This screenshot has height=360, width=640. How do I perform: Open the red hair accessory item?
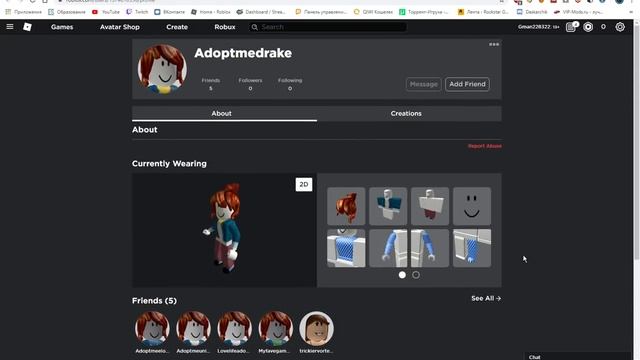tap(346, 206)
